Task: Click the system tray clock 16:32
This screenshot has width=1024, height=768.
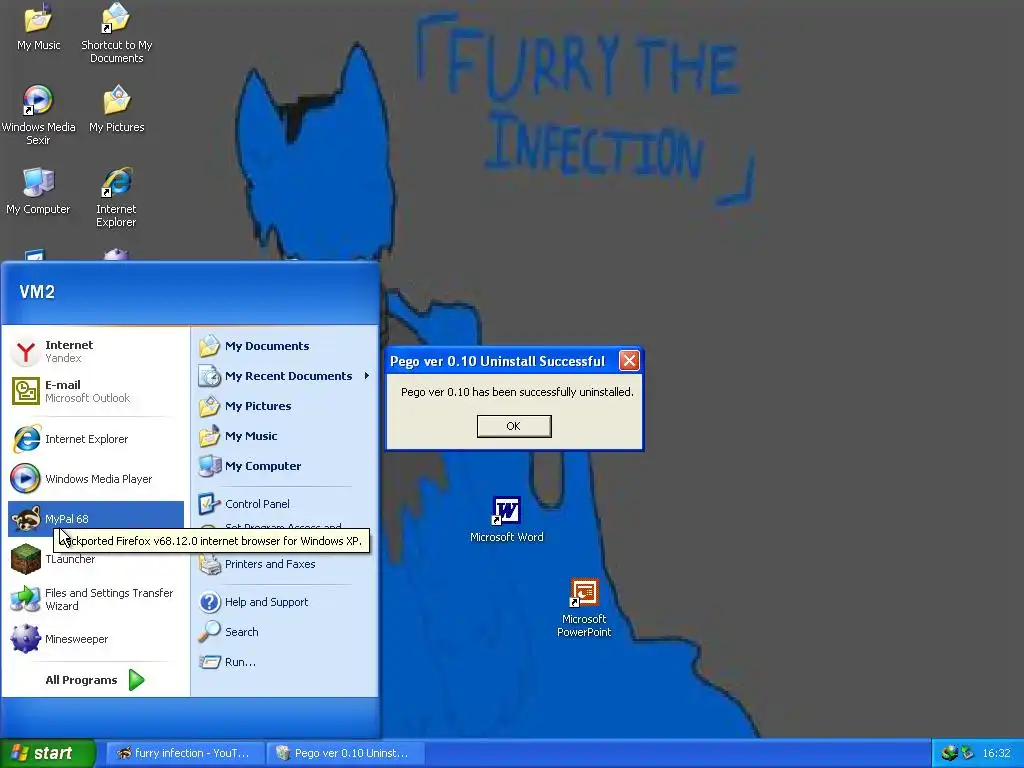Action: (996, 754)
